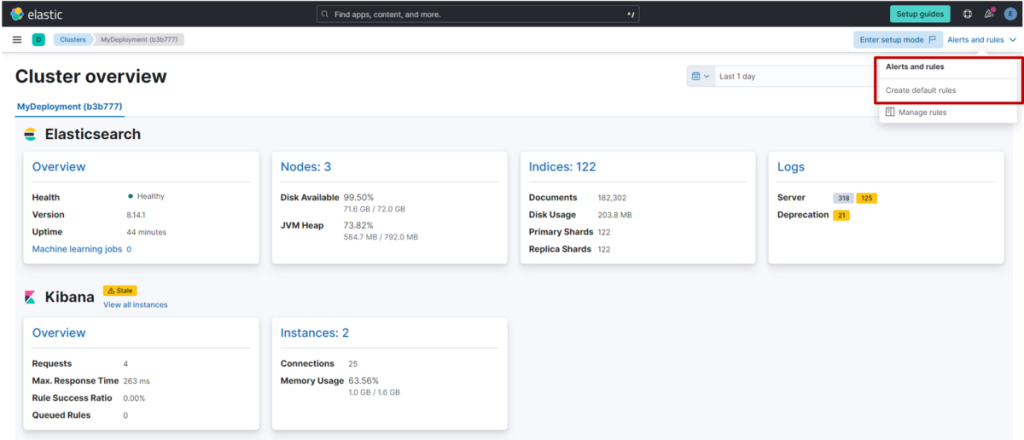The height and width of the screenshot is (440, 1024).
Task: Open the hamburger navigation menu
Action: click(x=17, y=40)
